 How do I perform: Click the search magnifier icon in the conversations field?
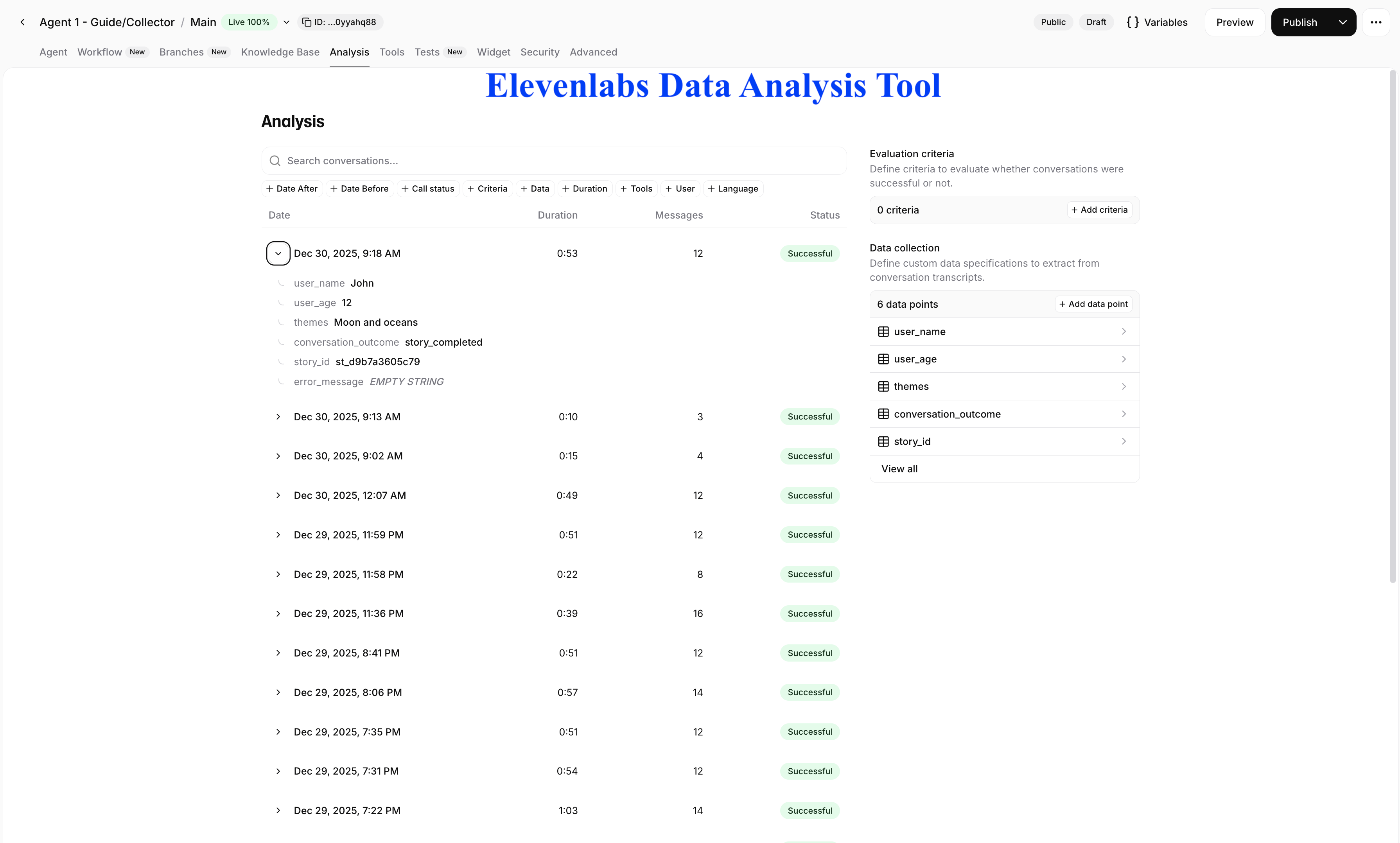pos(275,161)
